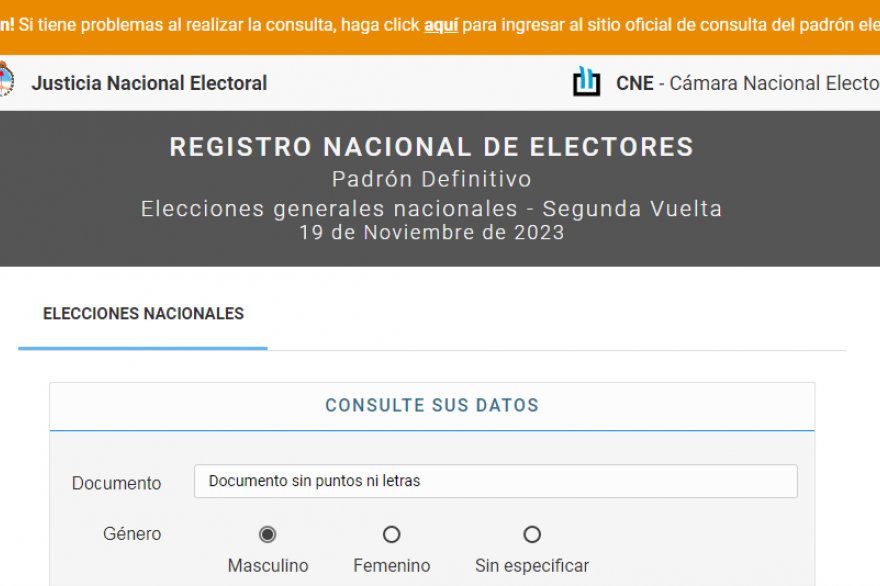
Task: Switch to the ELECCIONES NACIONALES tab
Action: click(x=143, y=314)
